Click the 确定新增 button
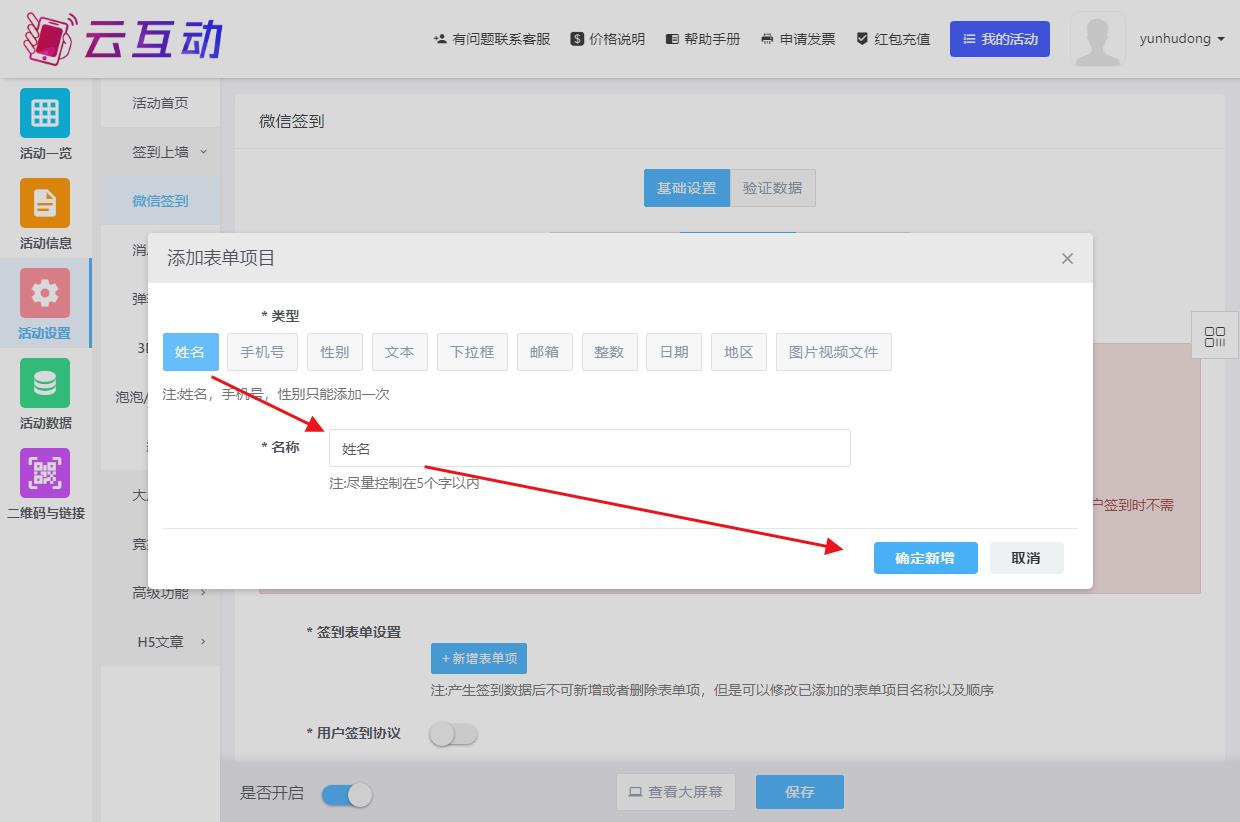This screenshot has height=822, width=1240. pyautogui.click(x=925, y=558)
